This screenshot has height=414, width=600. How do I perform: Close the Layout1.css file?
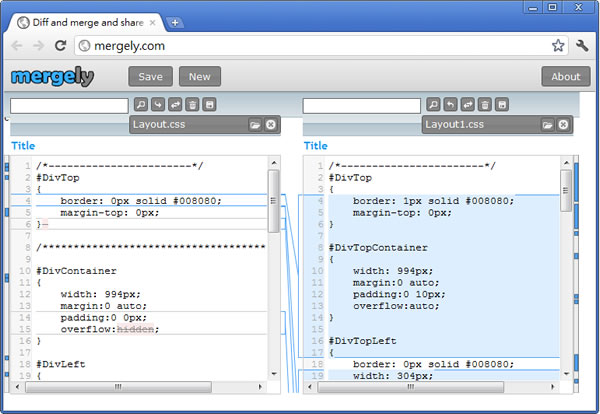563,125
